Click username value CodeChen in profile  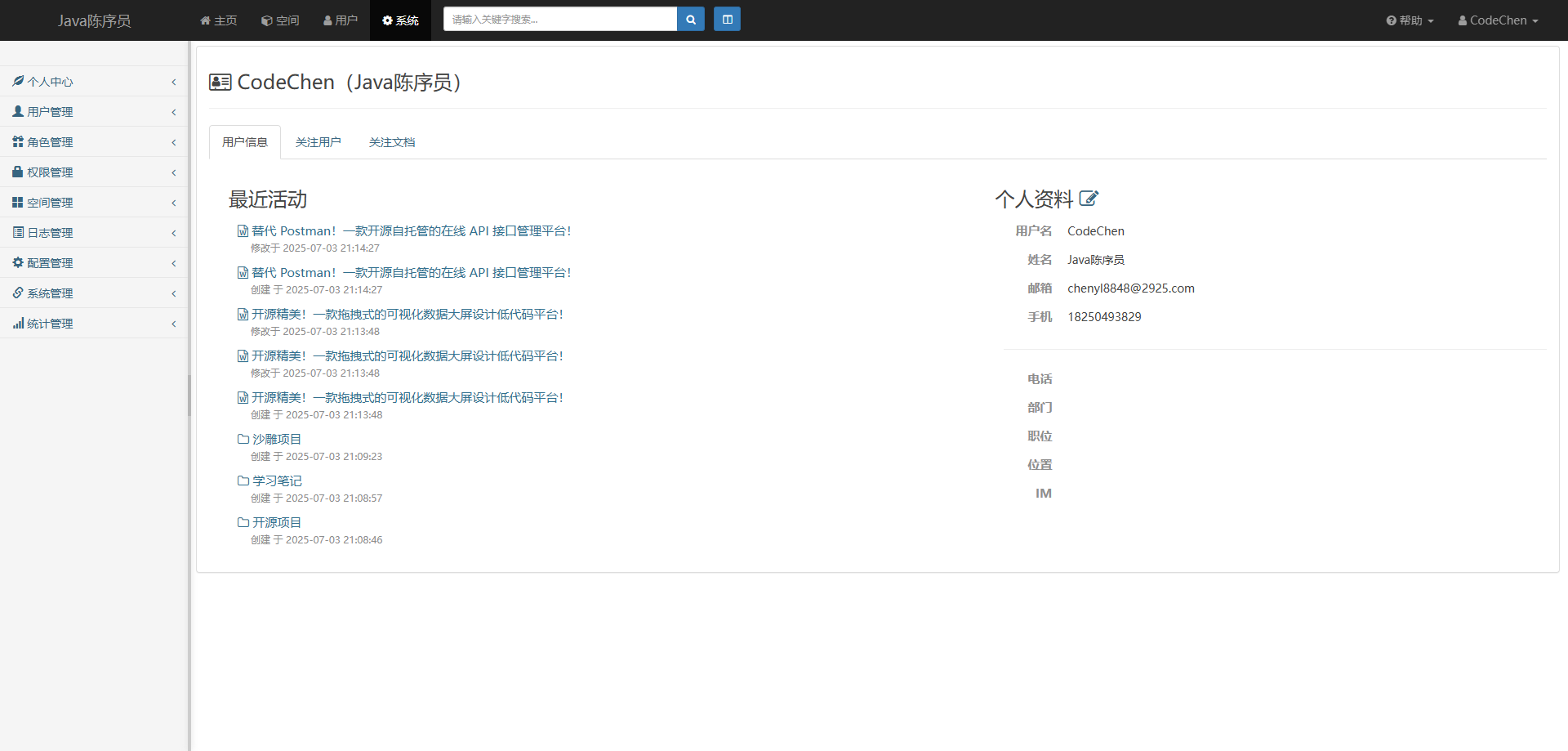[1096, 231]
